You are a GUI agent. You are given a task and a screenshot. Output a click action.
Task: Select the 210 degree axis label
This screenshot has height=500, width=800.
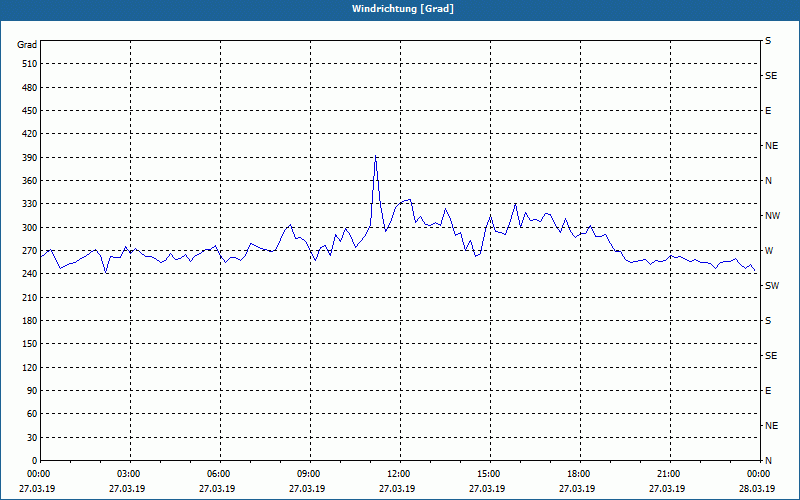click(30, 297)
